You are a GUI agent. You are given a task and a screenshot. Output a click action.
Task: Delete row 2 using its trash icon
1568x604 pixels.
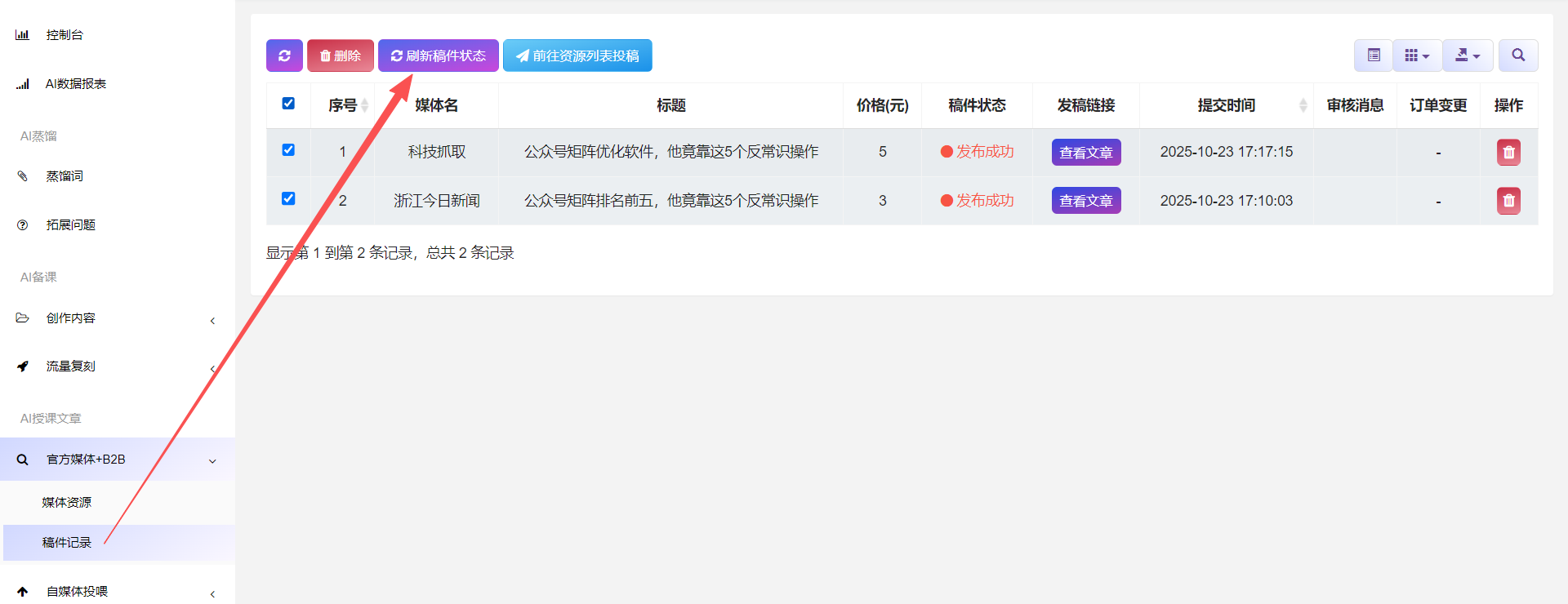(x=1508, y=201)
